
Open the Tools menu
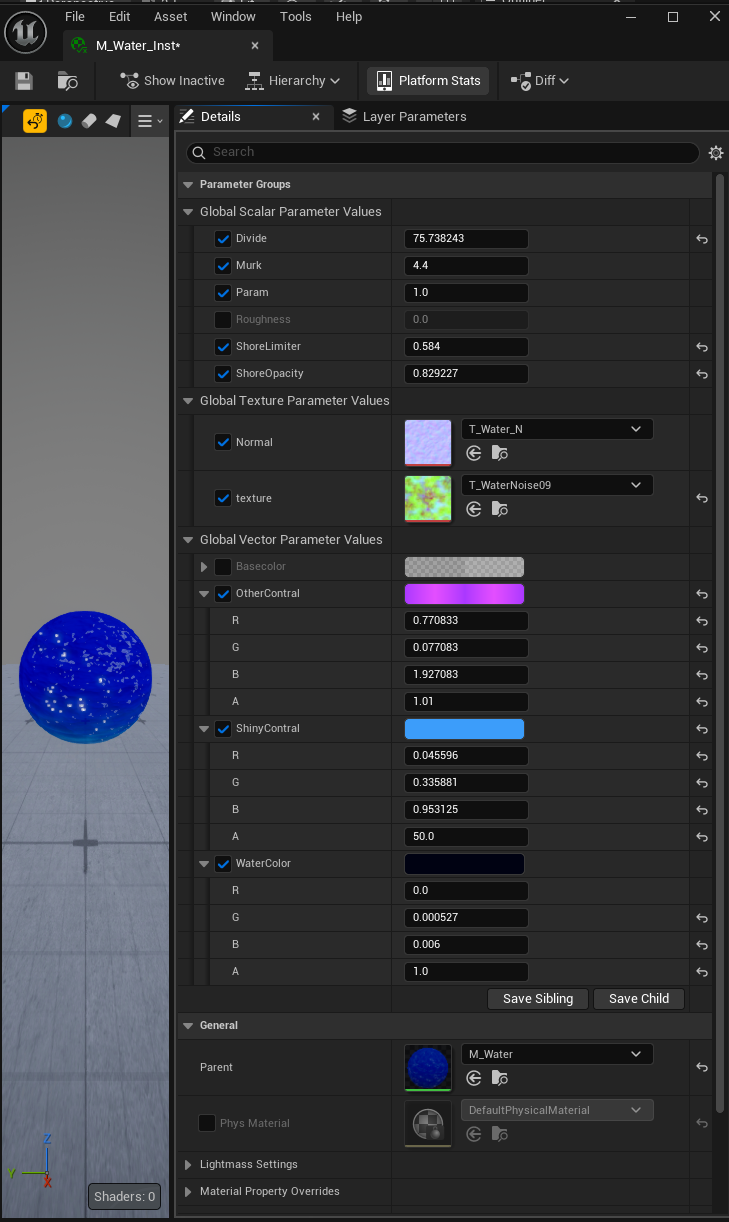[296, 17]
